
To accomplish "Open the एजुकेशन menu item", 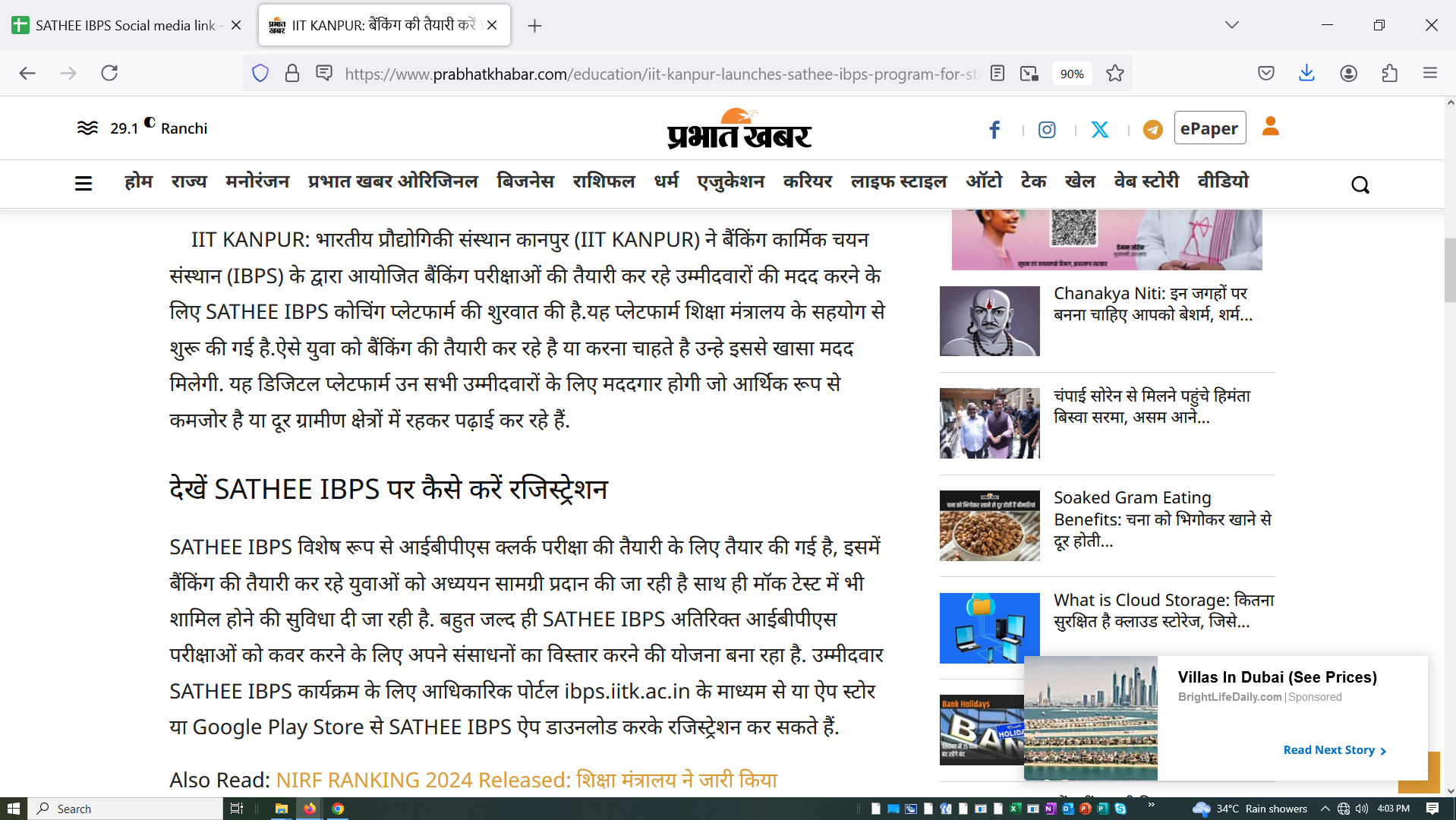I will (x=730, y=181).
